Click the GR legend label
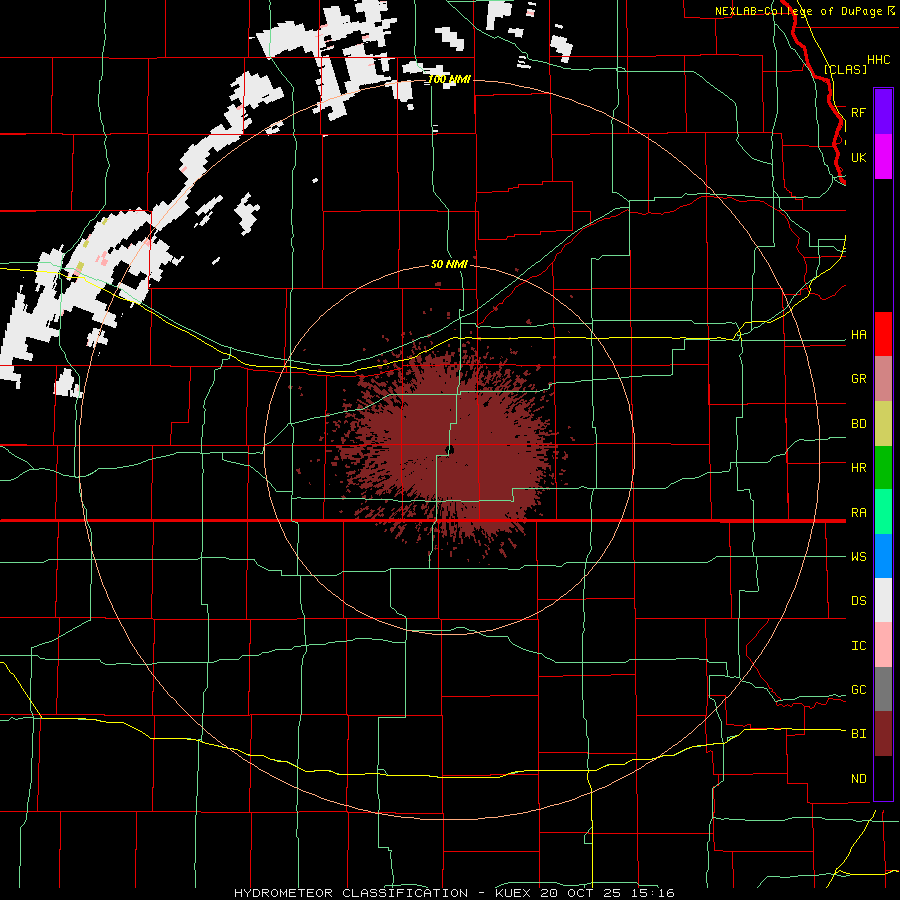The width and height of the screenshot is (900, 900). tap(858, 379)
